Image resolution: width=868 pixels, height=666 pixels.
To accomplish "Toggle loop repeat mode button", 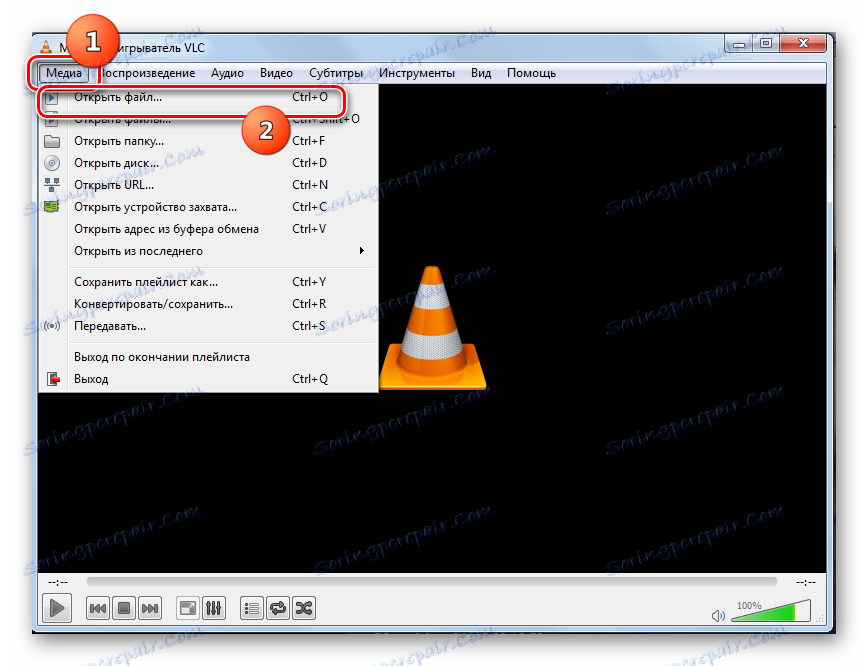I will pyautogui.click(x=278, y=609).
